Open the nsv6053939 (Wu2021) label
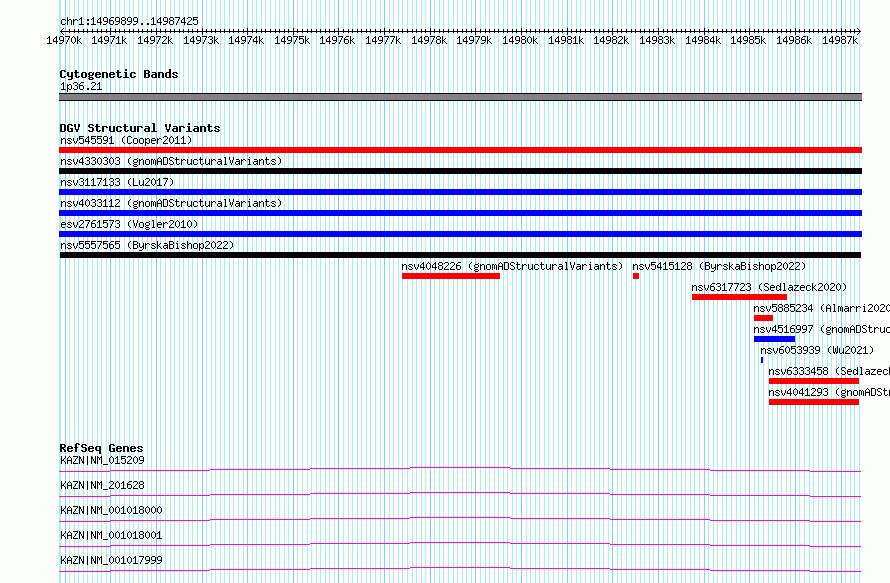 (817, 350)
